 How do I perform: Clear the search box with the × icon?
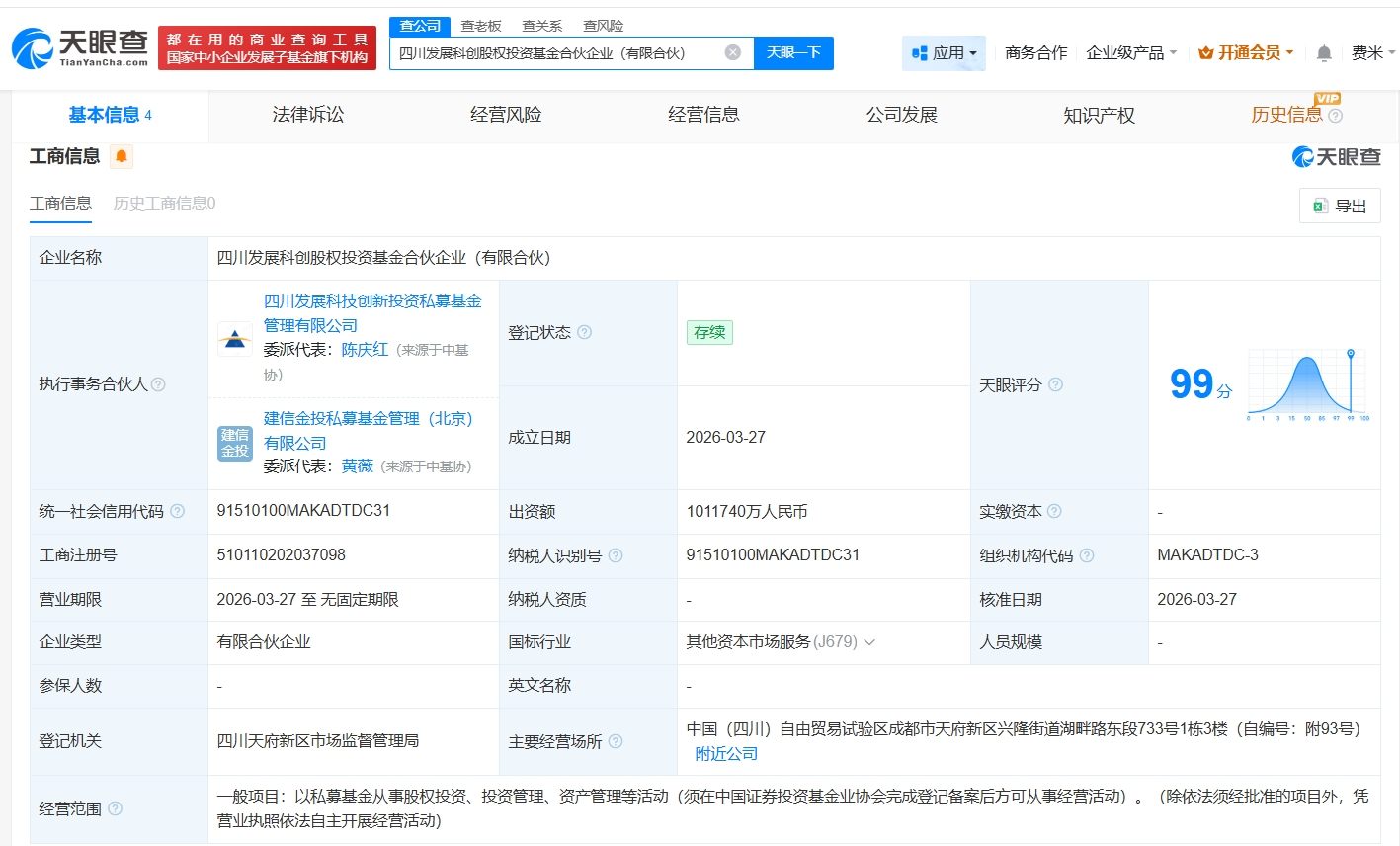(731, 52)
